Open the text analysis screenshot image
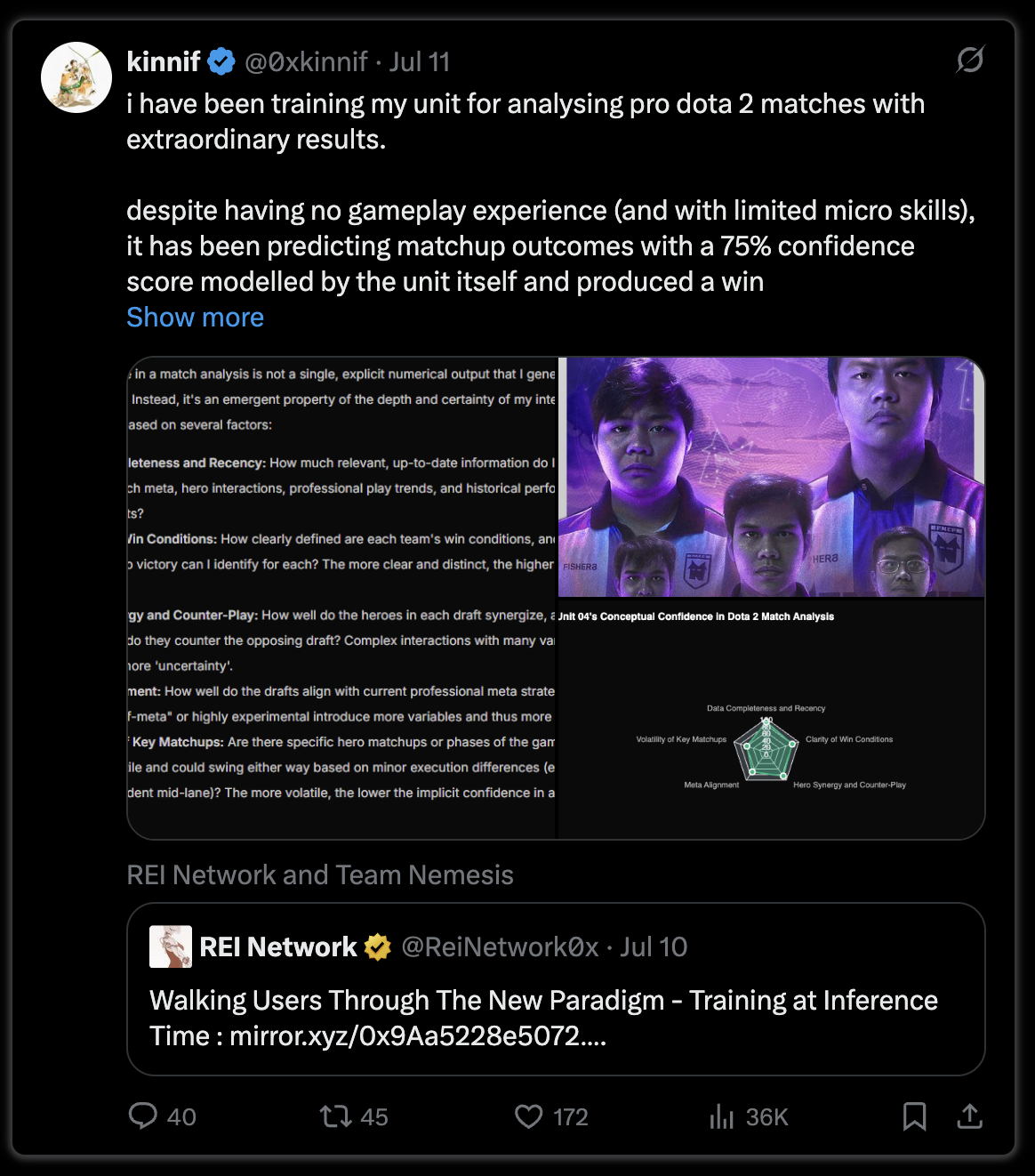Viewport: 1035px width, 1176px height. (341, 598)
